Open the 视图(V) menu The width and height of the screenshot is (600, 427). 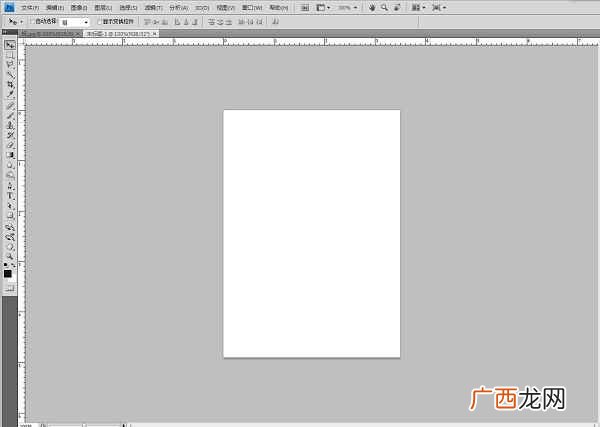point(225,8)
